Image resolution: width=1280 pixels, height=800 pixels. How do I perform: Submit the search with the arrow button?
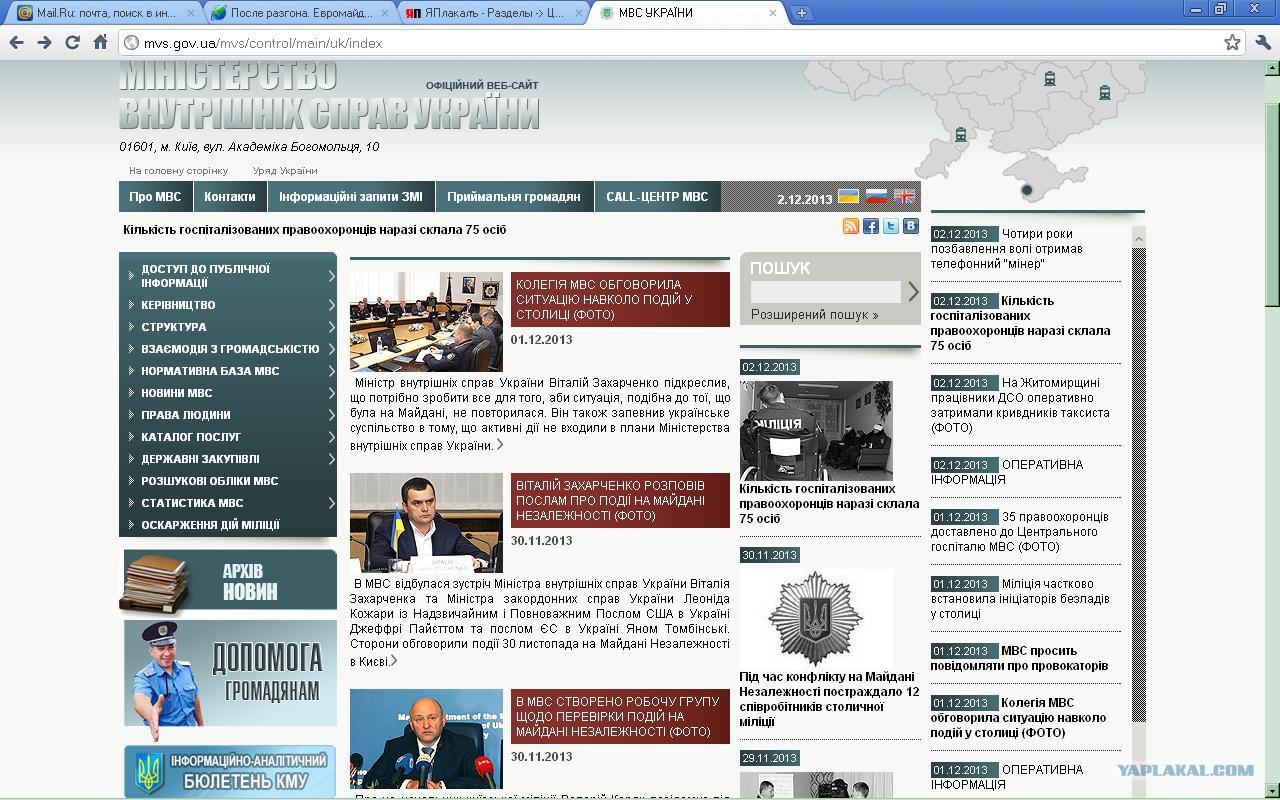pos(912,292)
